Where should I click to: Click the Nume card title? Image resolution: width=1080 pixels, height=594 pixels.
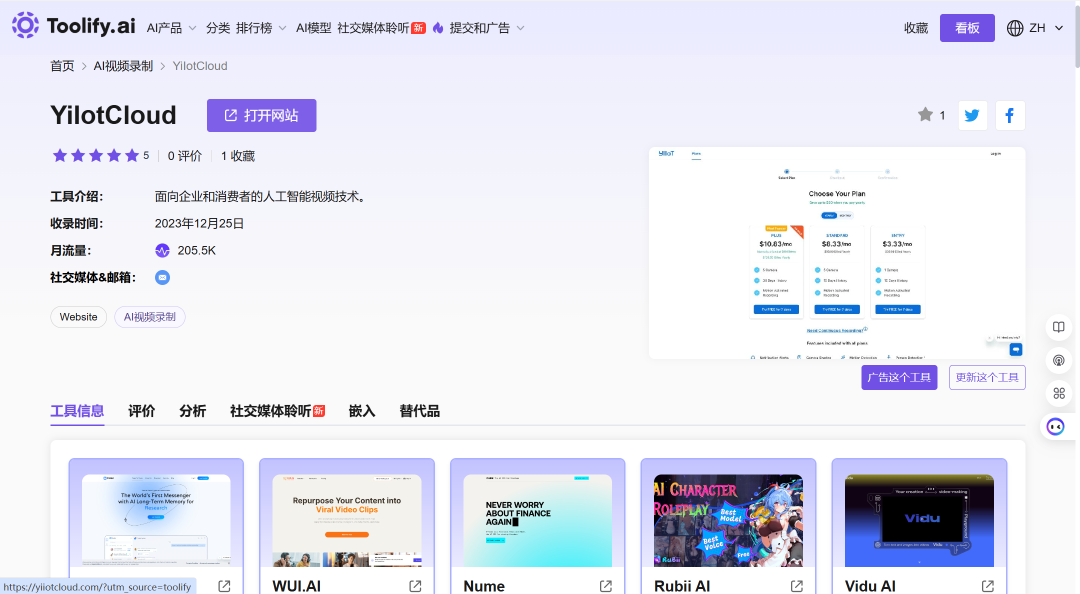pyautogui.click(x=484, y=586)
